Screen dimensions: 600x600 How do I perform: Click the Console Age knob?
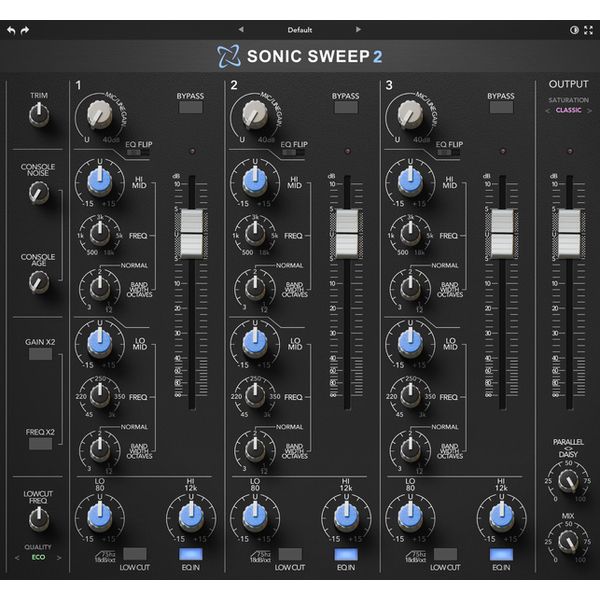click(38, 283)
